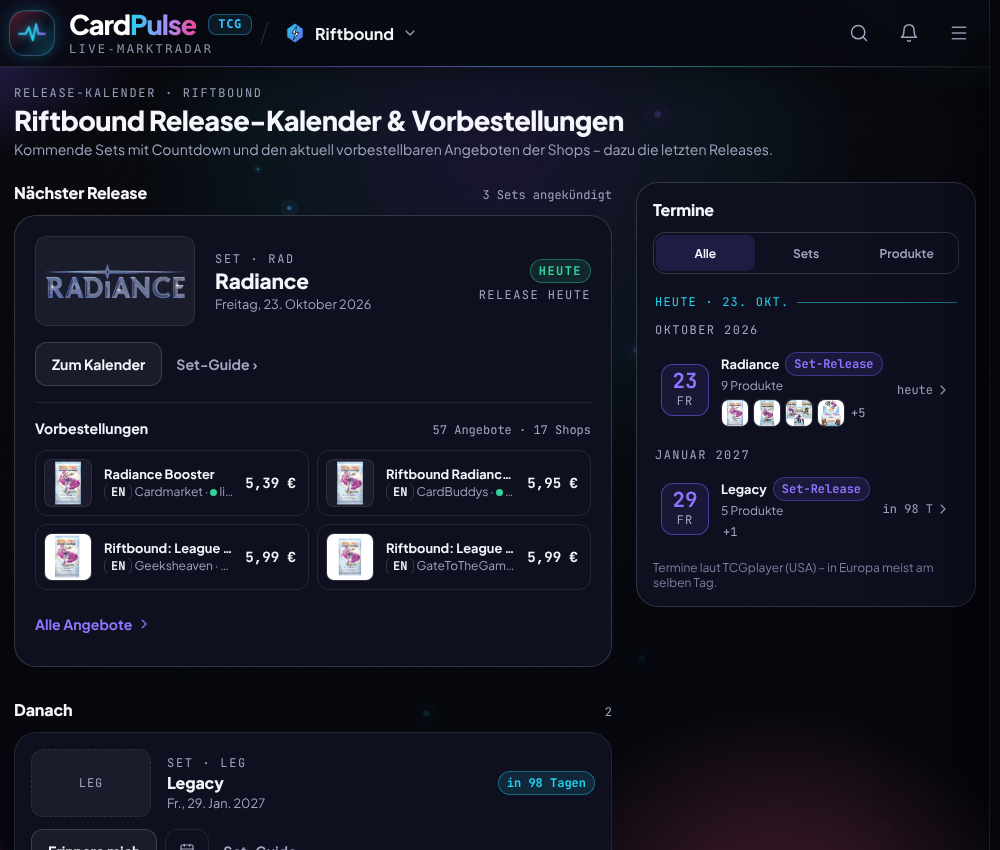Click the HEUTE · 23. OKT. marker
Screen dimensions: 1000x850
pyautogui.click(x=721, y=302)
